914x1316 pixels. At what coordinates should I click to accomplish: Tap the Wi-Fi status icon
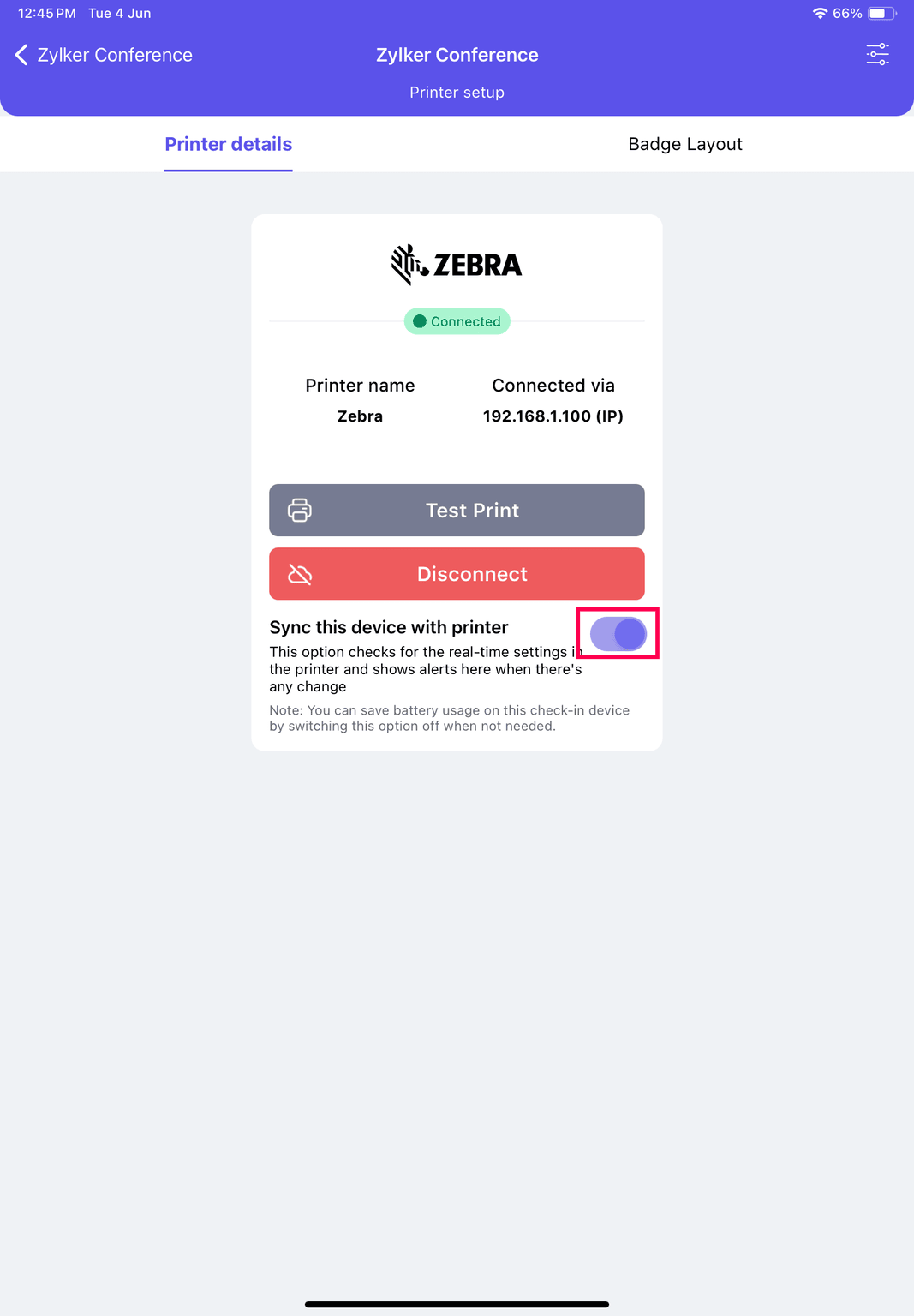[820, 14]
